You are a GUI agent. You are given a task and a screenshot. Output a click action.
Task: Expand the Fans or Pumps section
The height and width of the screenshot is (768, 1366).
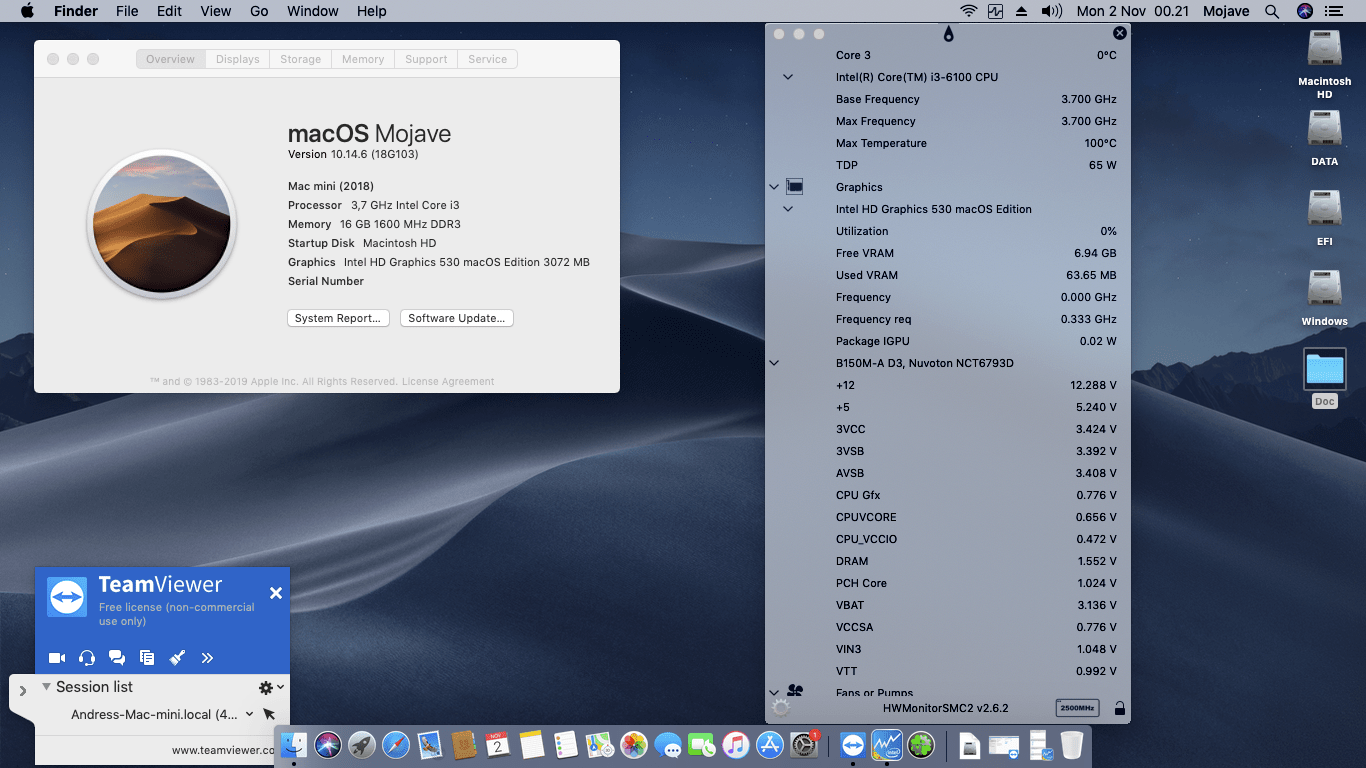point(773,692)
